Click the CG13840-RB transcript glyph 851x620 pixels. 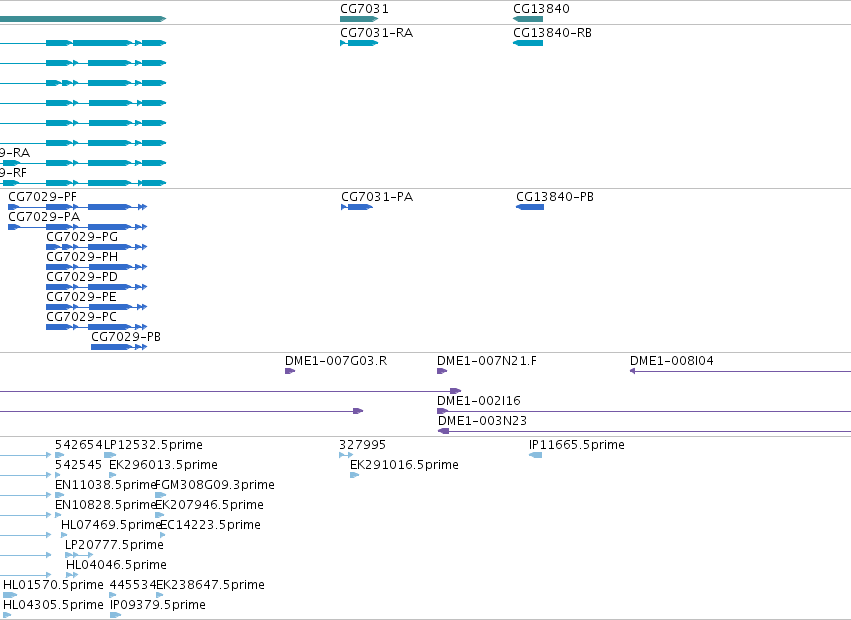pos(528,43)
